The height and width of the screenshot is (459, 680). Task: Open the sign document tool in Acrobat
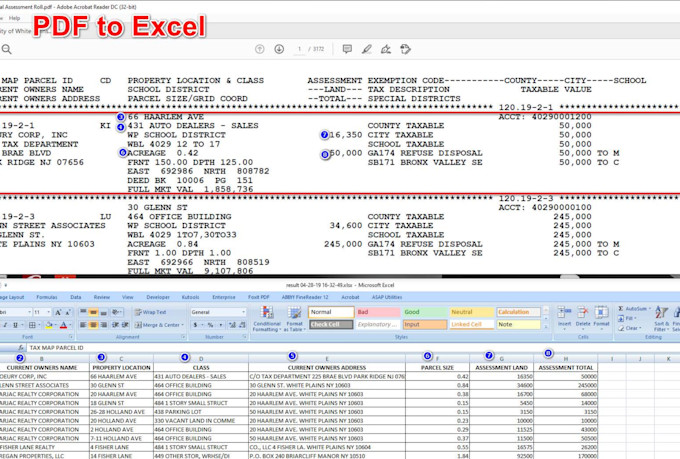tap(386, 49)
